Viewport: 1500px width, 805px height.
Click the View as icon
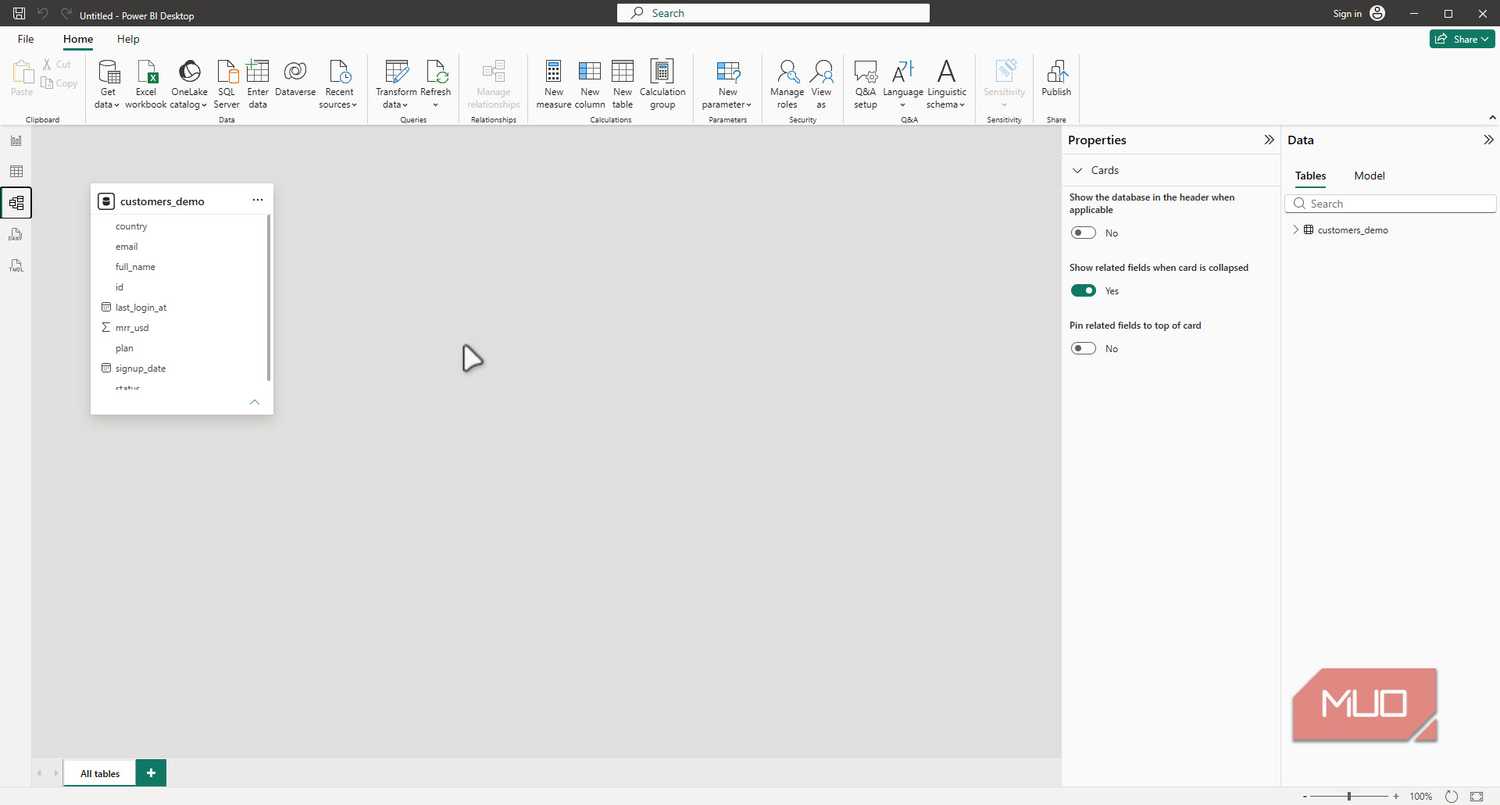[821, 72]
